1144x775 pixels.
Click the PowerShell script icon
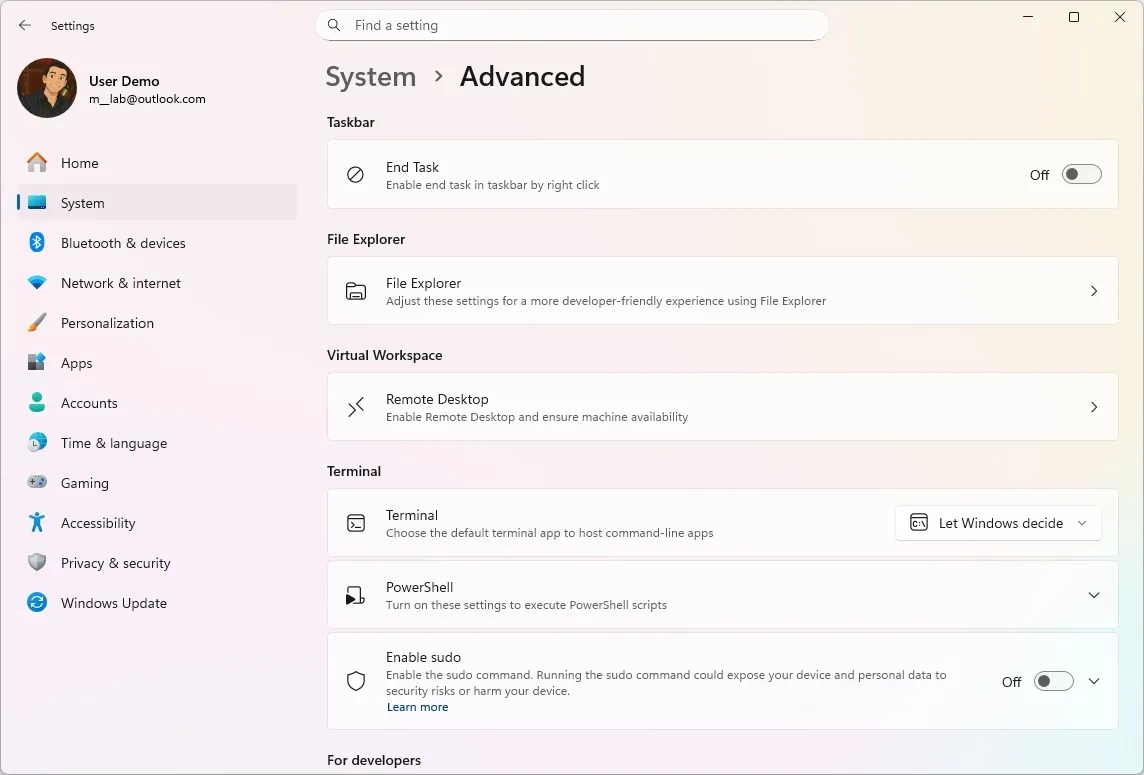click(355, 595)
